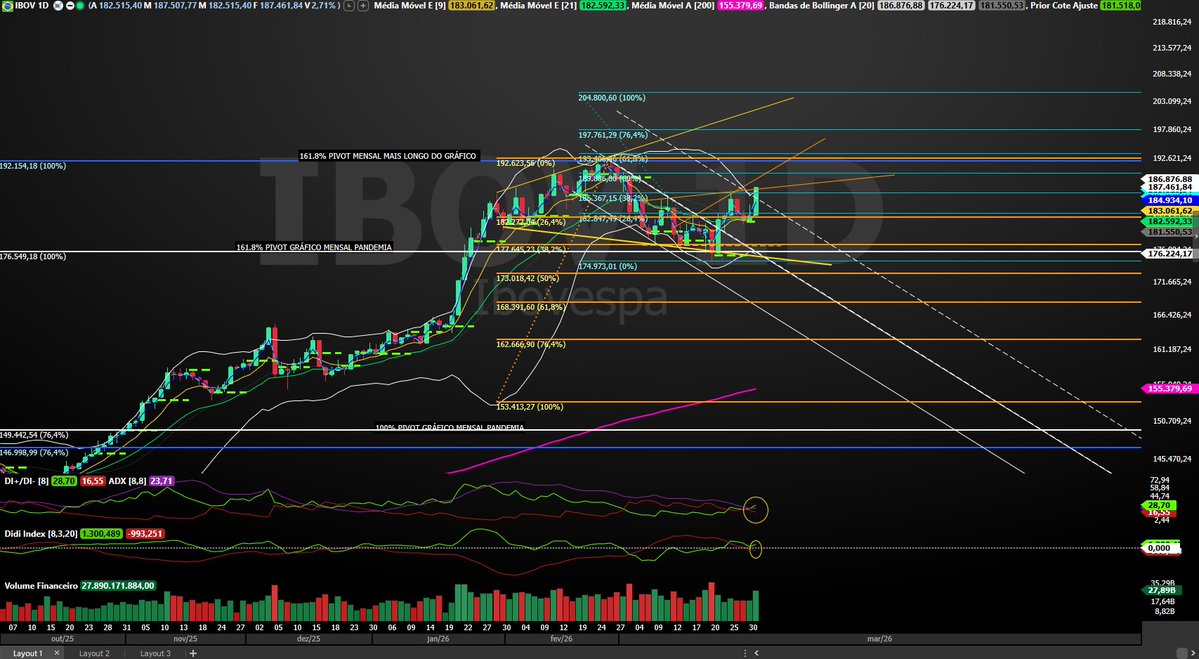This screenshot has width=1199, height=659.
Task: Click Média Móvel E [9] indicator label
Action: coord(410,5)
